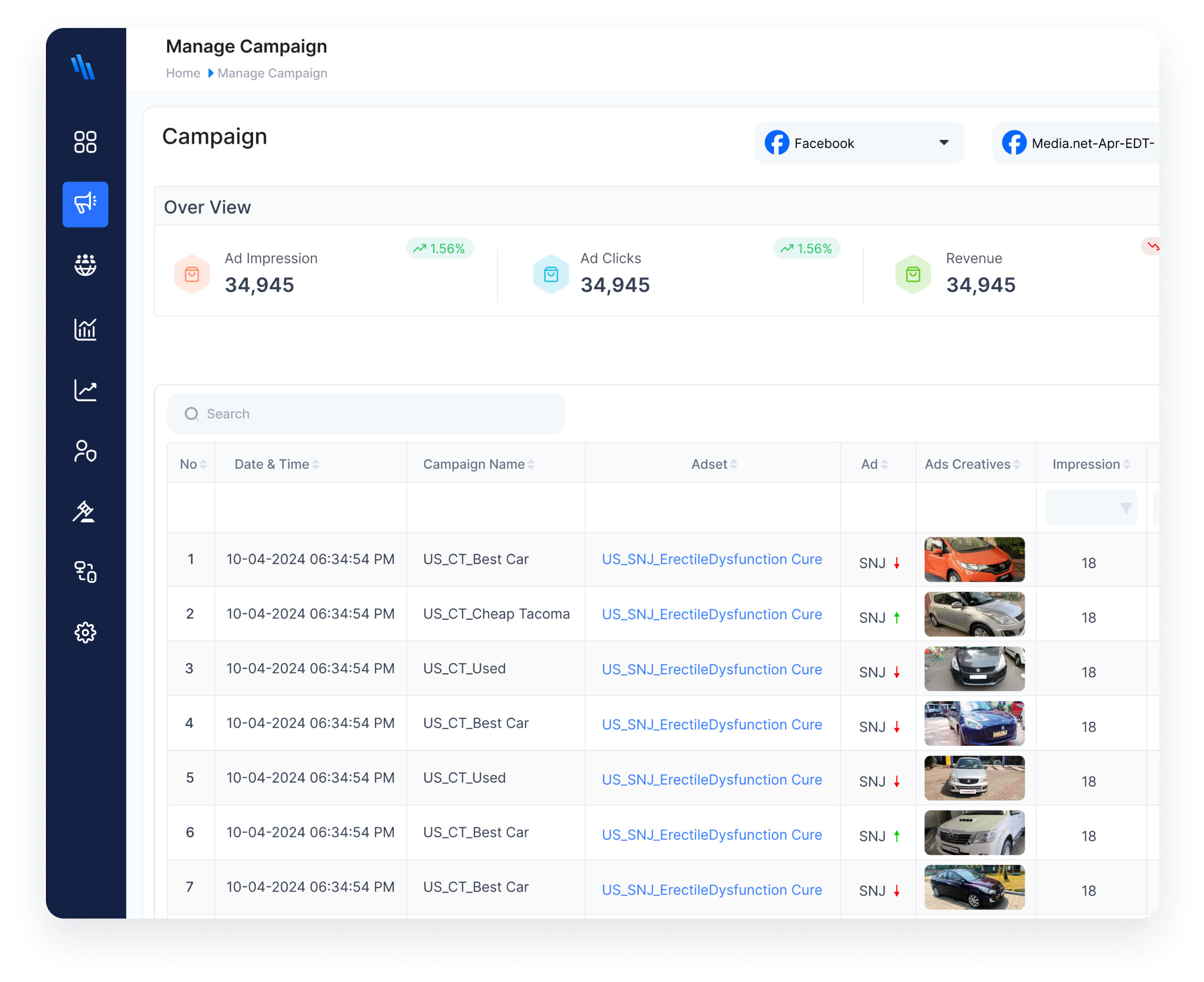The width and height of the screenshot is (1204, 982).
Task: Sort by Campaign Name column
Action: [x=531, y=465]
